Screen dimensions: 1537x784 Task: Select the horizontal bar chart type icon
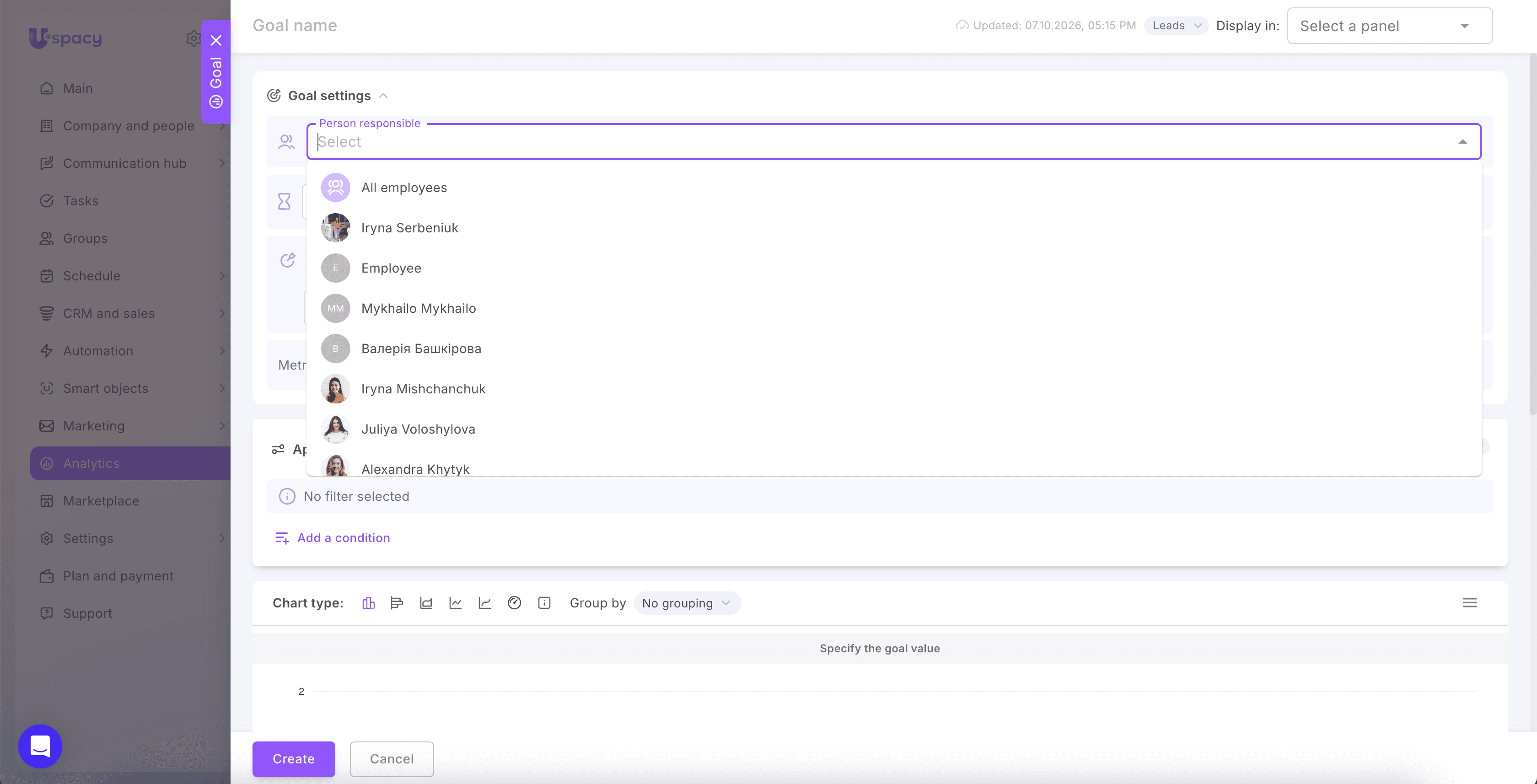tap(397, 602)
